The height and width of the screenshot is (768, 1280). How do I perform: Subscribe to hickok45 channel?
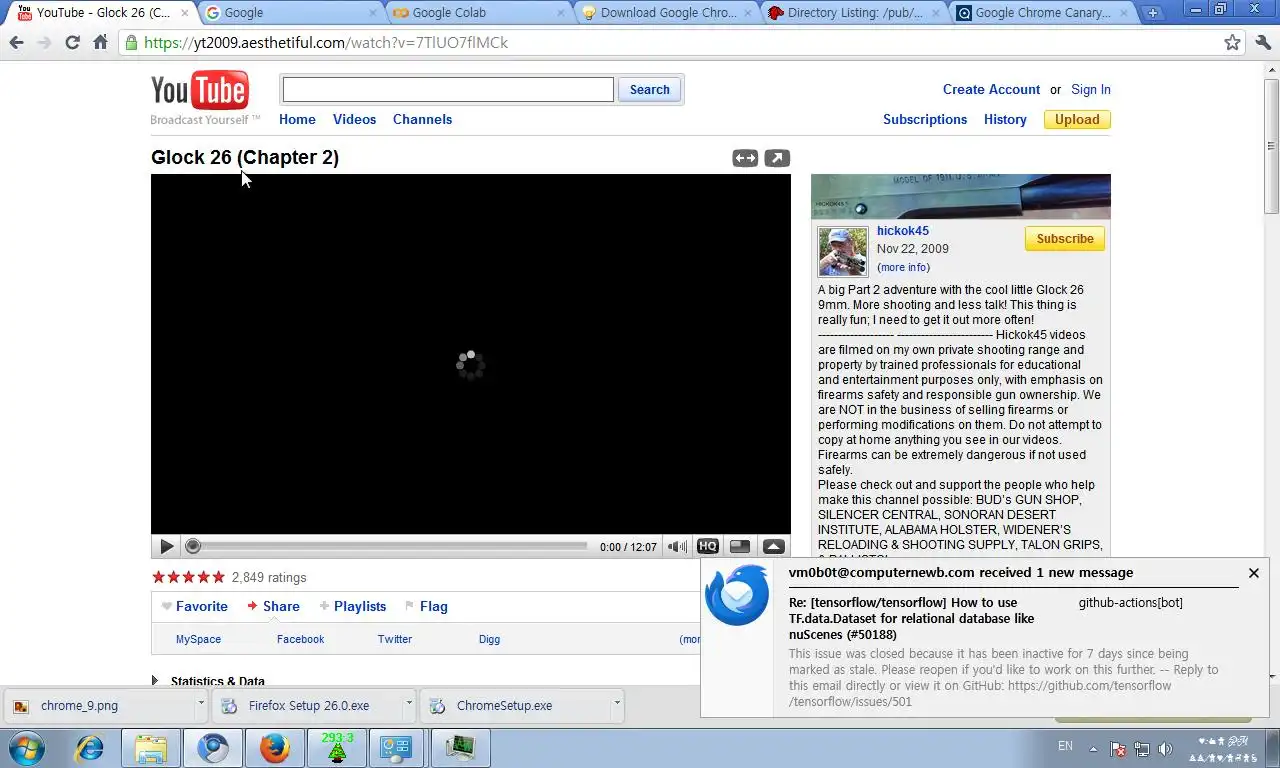1065,239
